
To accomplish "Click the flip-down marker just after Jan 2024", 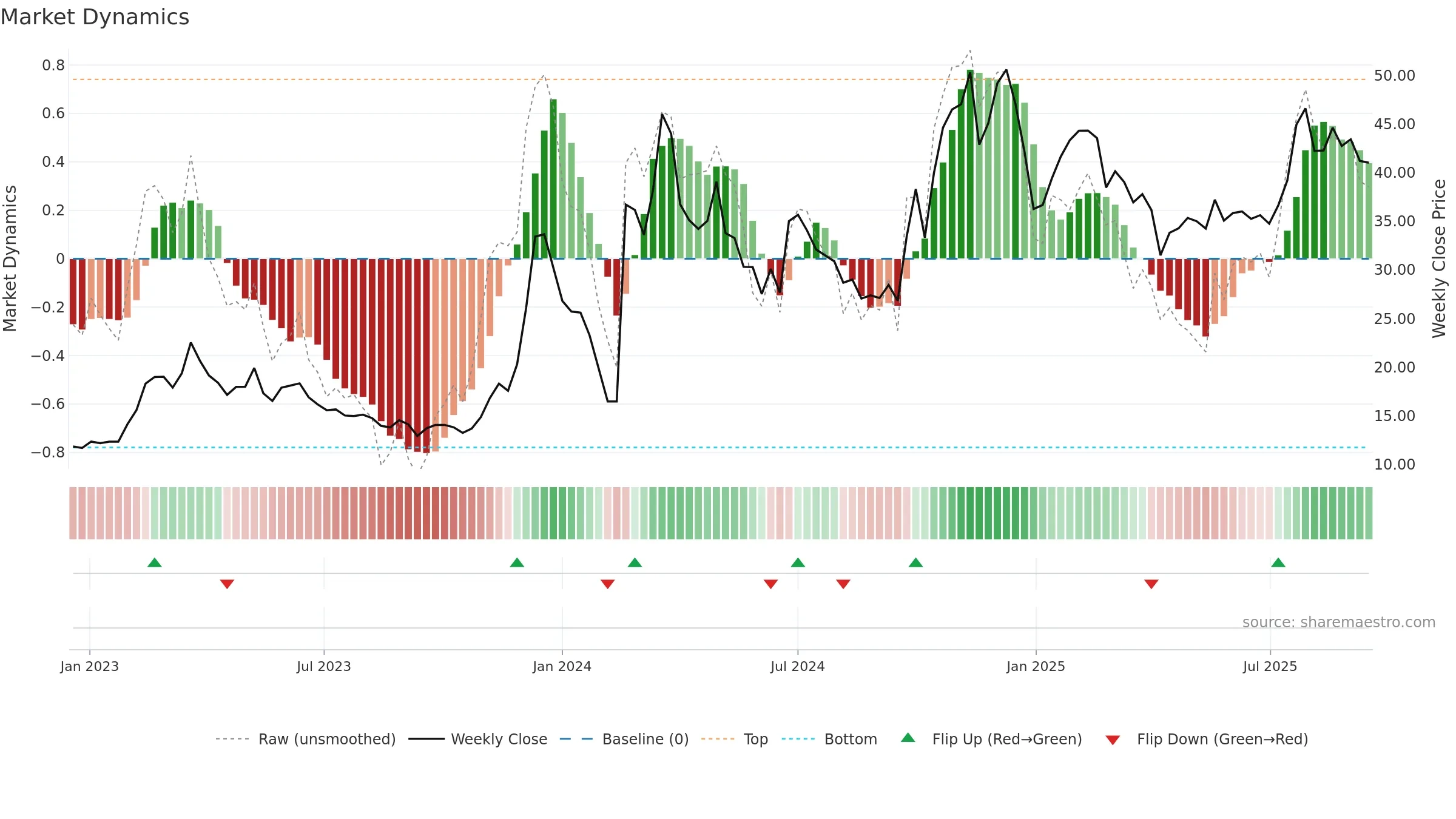I will click(608, 584).
